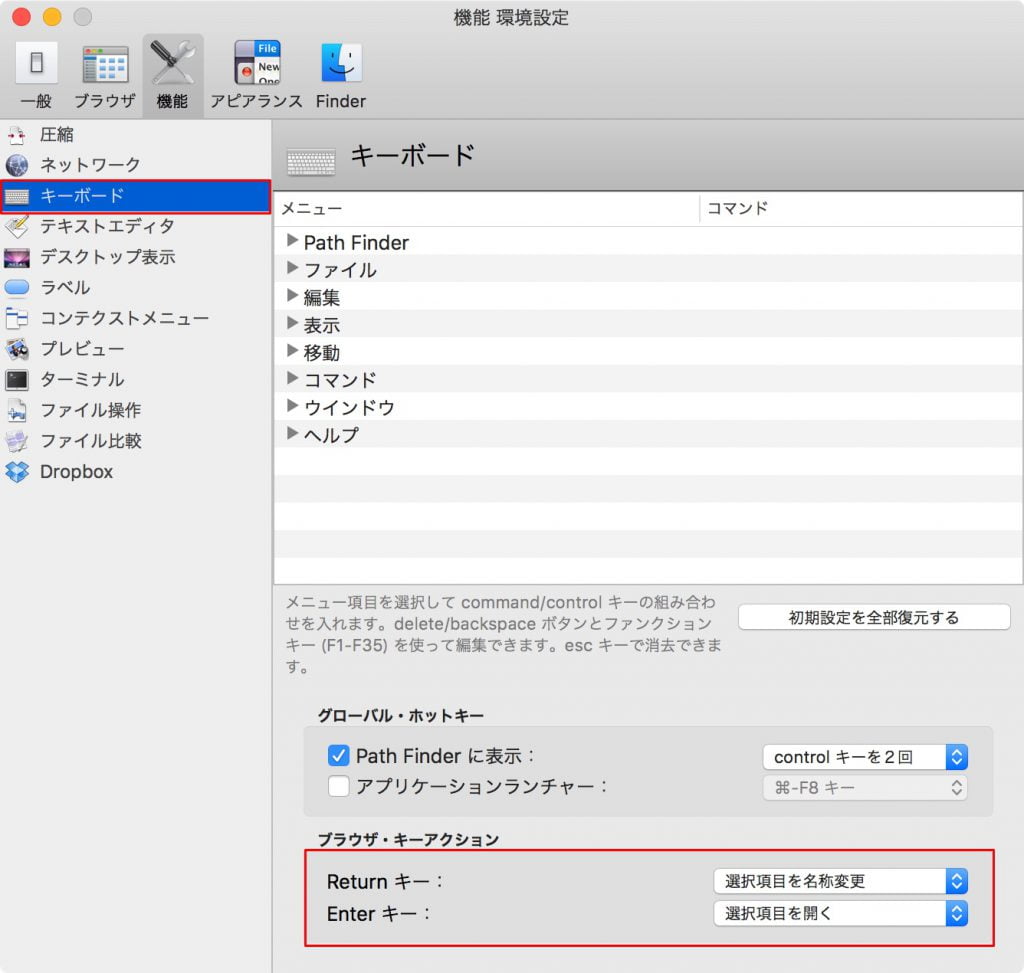Viewport: 1024px width, 973px height.
Task: Select ネットワーク in the sidebar
Action: [x=90, y=165]
